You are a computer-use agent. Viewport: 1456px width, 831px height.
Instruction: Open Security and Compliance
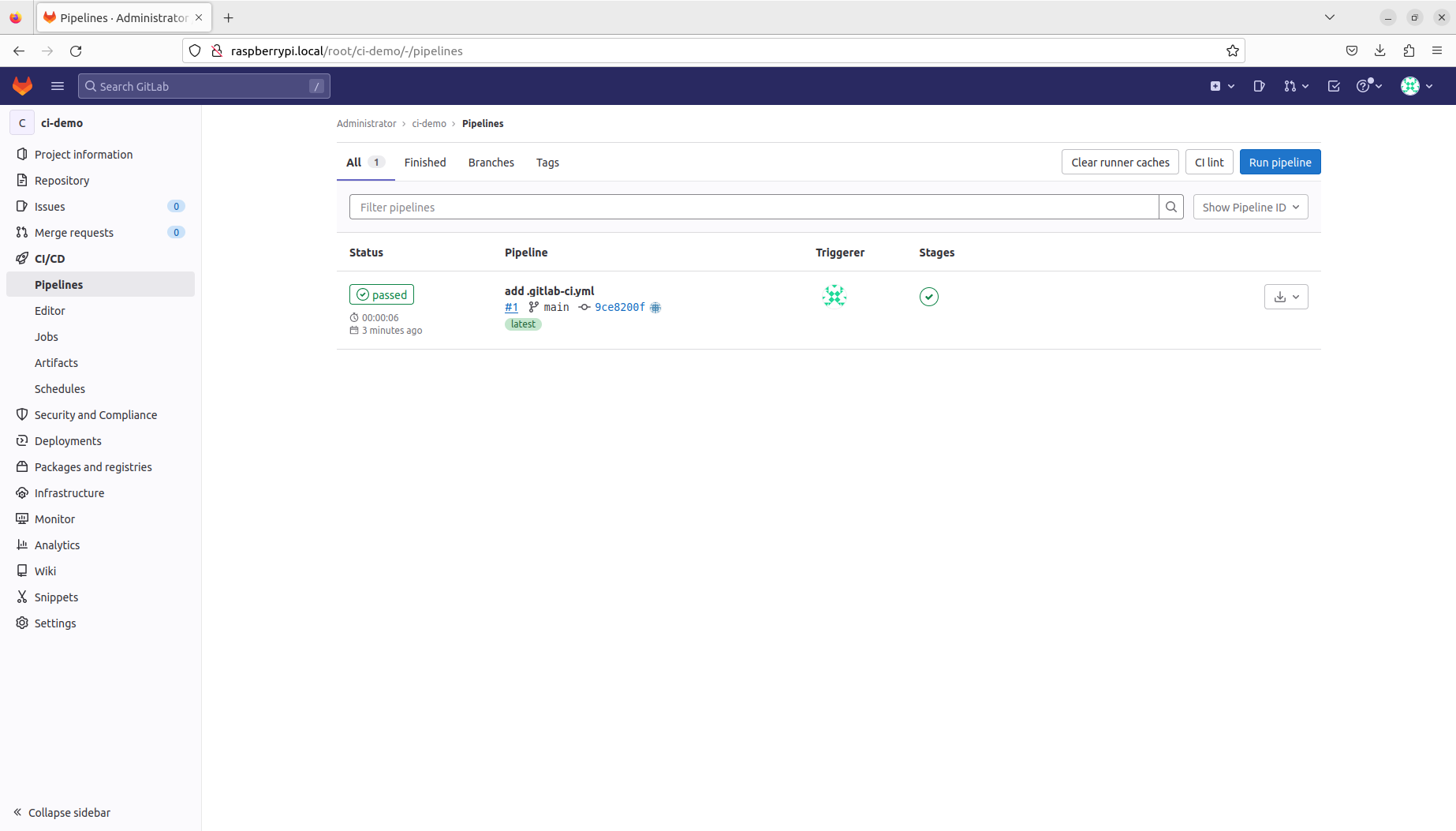101,414
